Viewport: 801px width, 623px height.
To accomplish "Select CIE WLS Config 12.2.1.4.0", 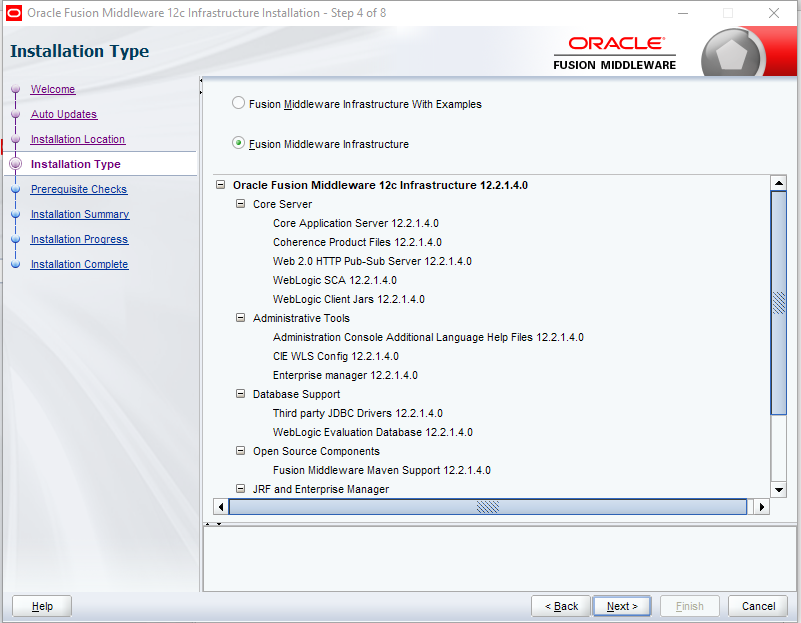I will click(336, 356).
